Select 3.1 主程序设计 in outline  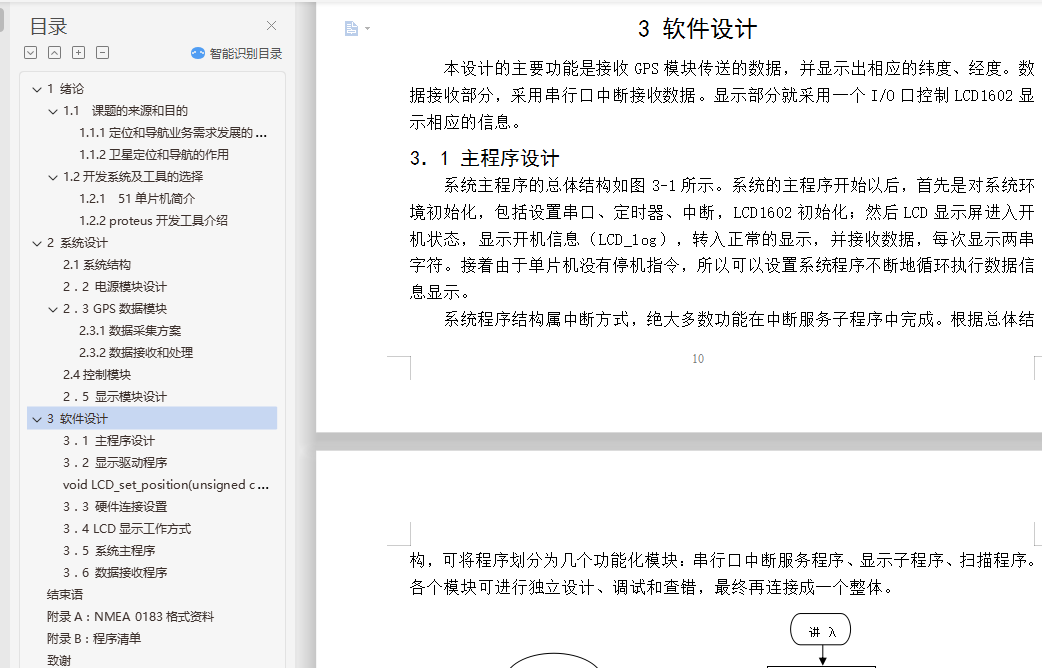click(x=109, y=441)
